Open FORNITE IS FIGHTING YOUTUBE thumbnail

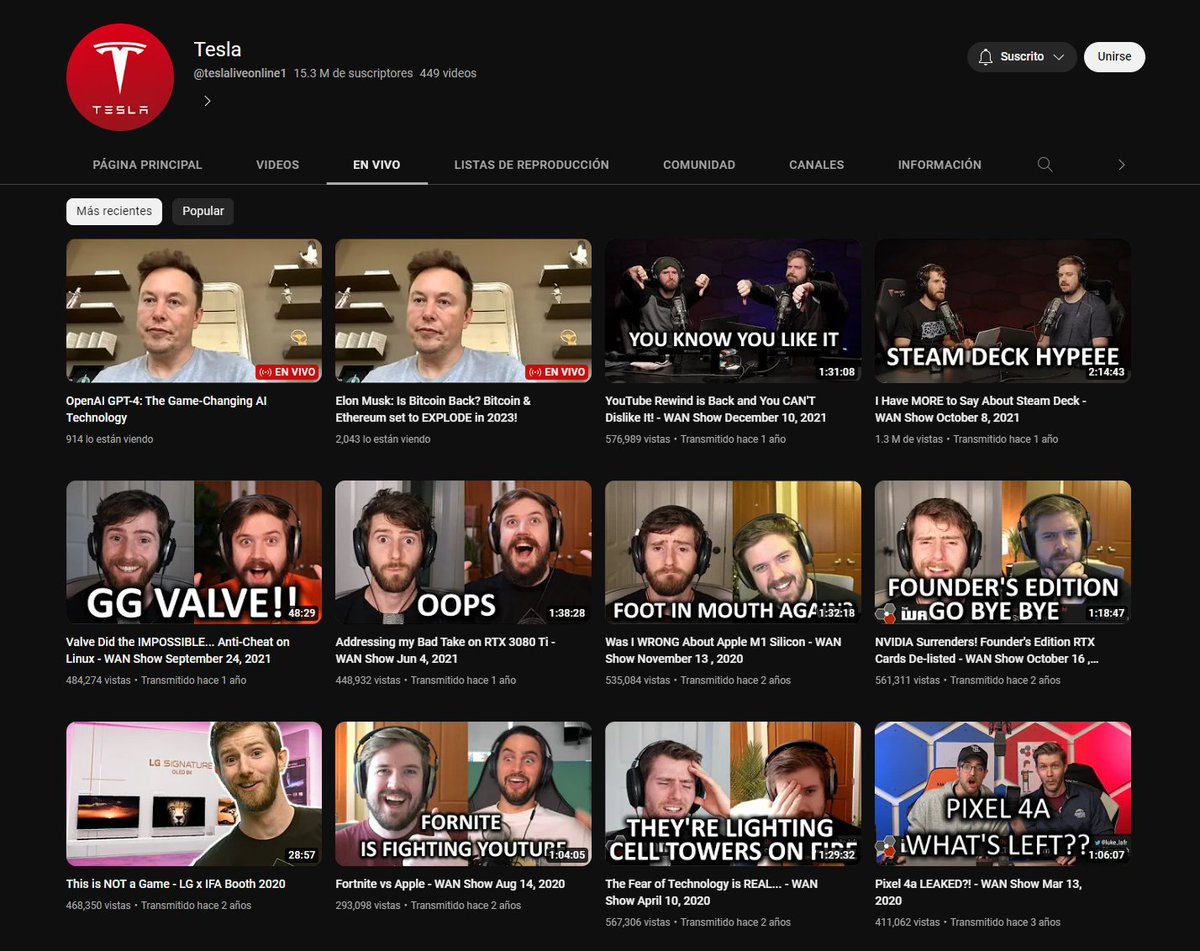point(463,794)
